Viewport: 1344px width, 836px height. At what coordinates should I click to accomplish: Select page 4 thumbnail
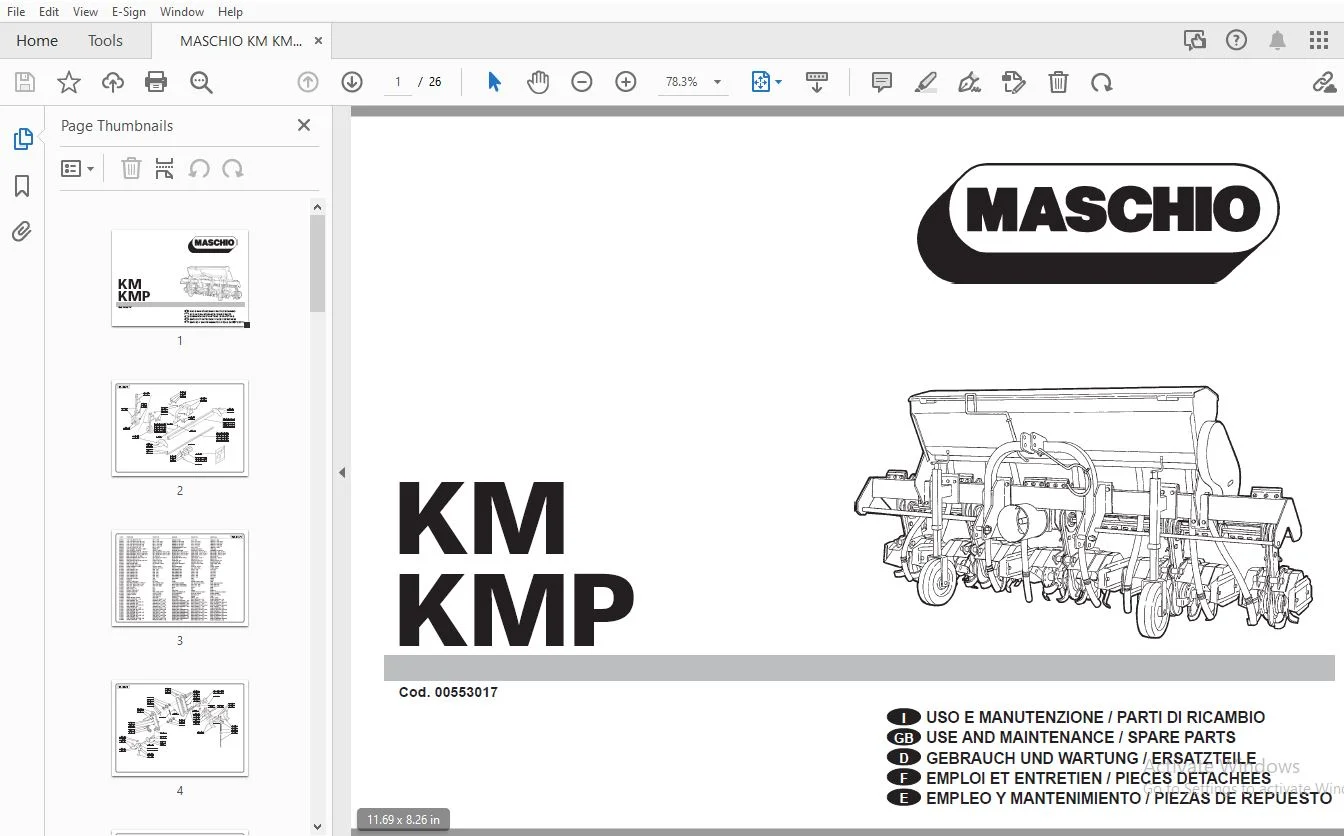(180, 728)
